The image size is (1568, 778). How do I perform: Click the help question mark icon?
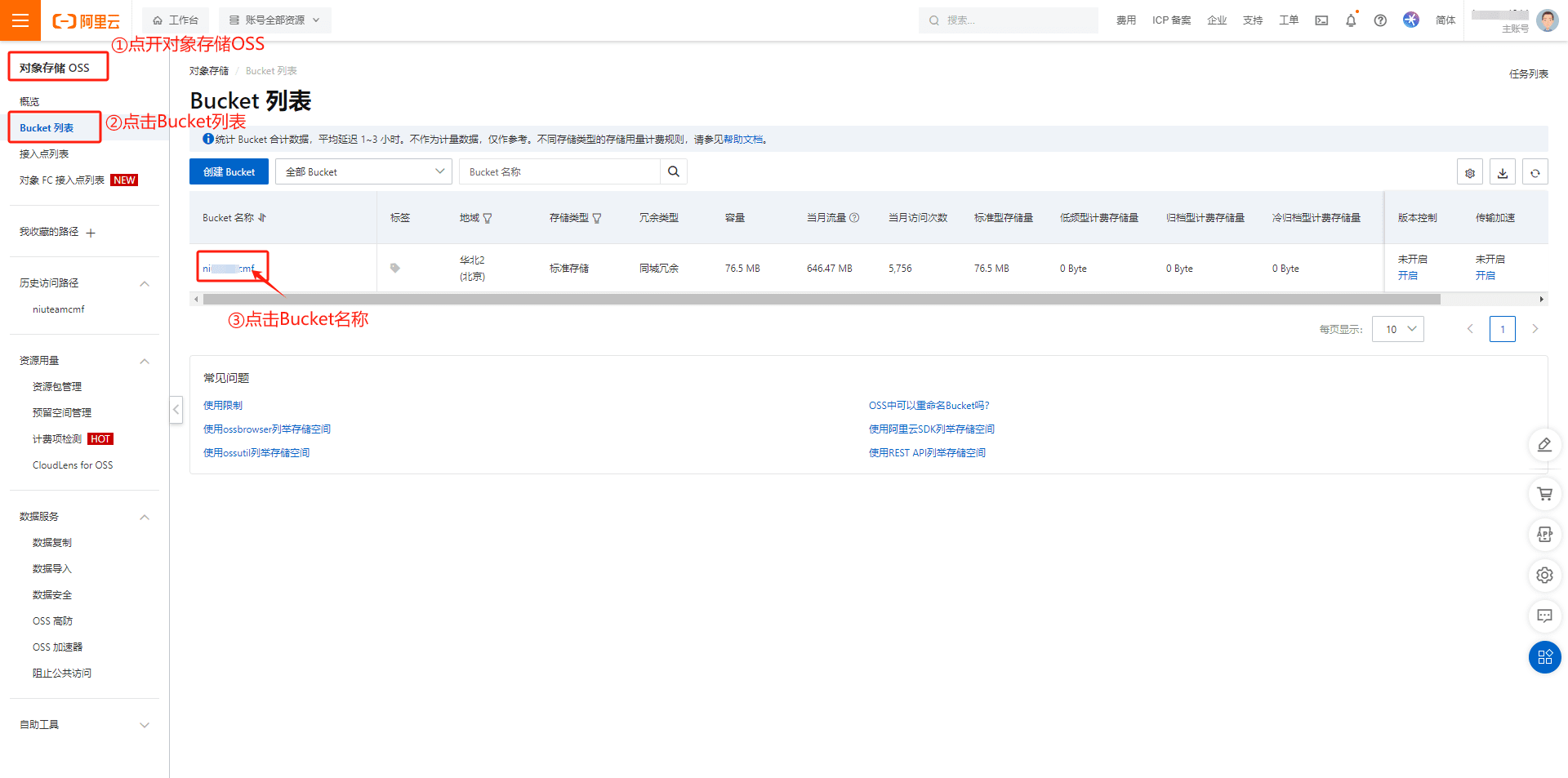tap(1380, 20)
